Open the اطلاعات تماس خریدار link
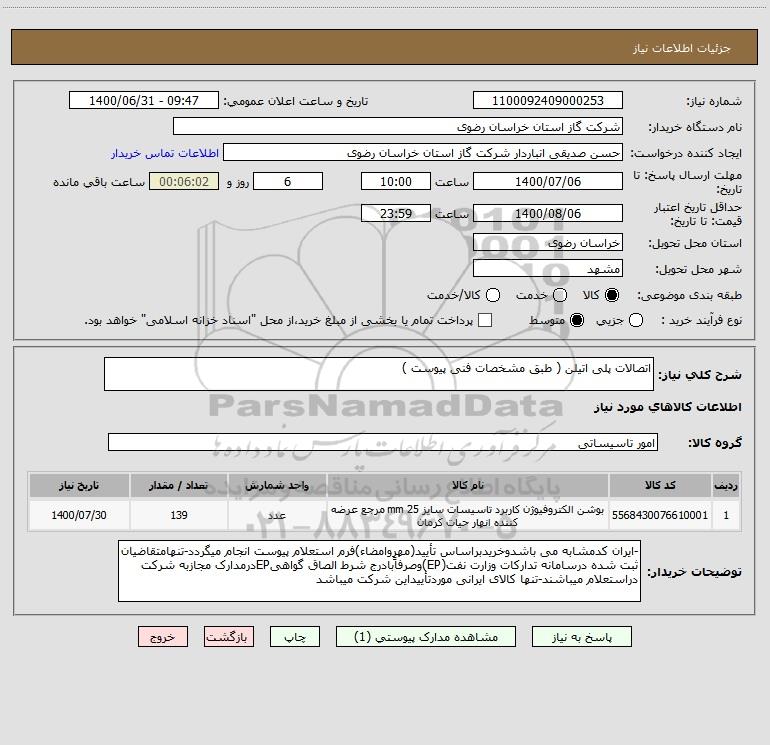The image size is (770, 745). click(165, 153)
